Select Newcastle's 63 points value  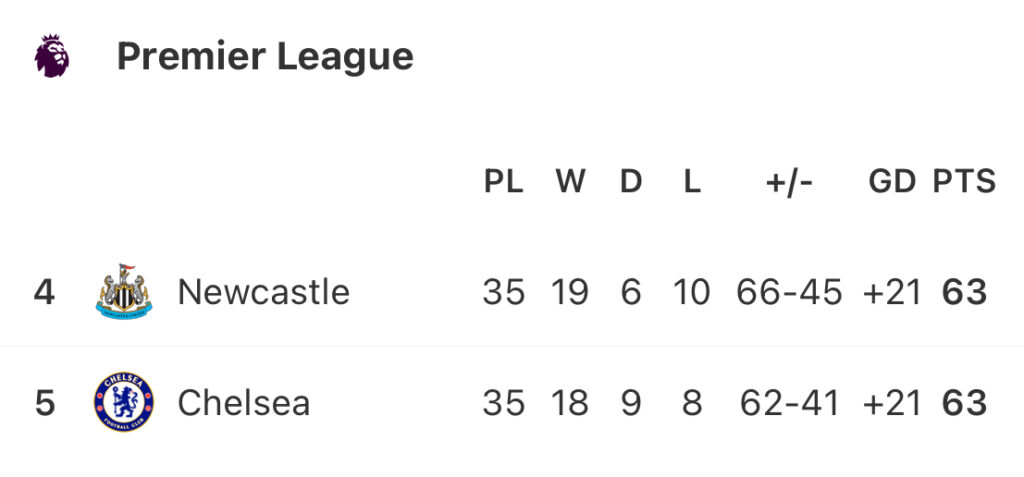pyautogui.click(x=964, y=292)
